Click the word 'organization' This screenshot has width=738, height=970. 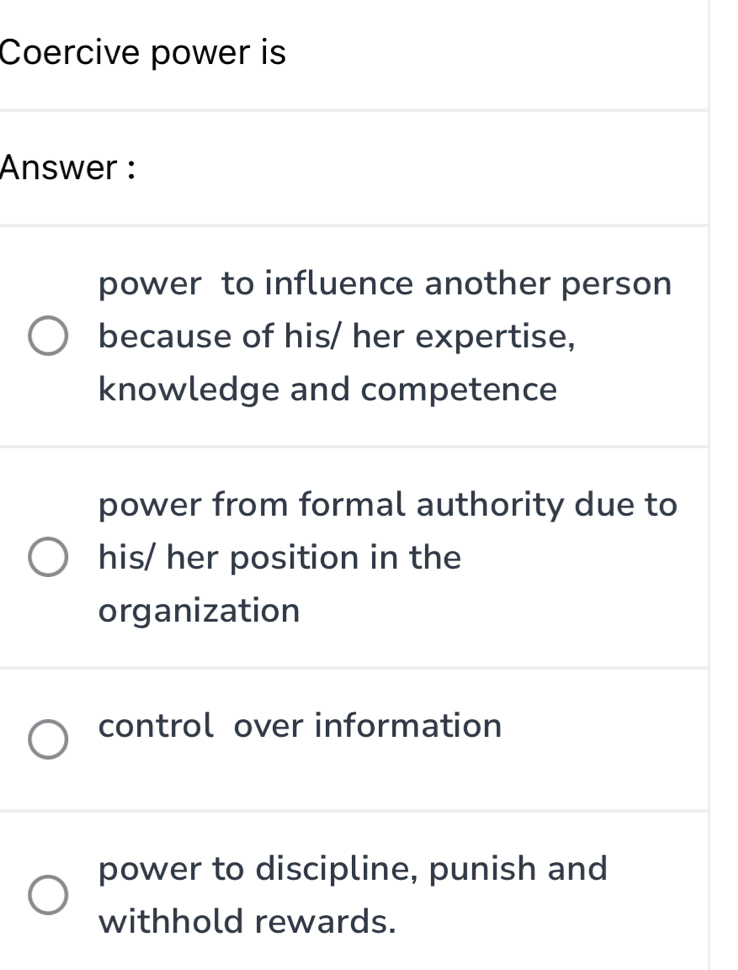(199, 610)
